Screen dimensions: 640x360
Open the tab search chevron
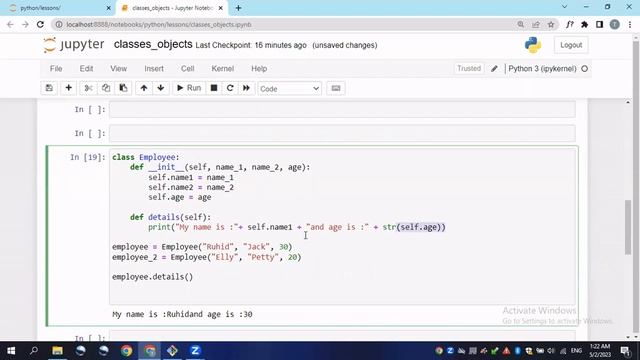pos(564,7)
